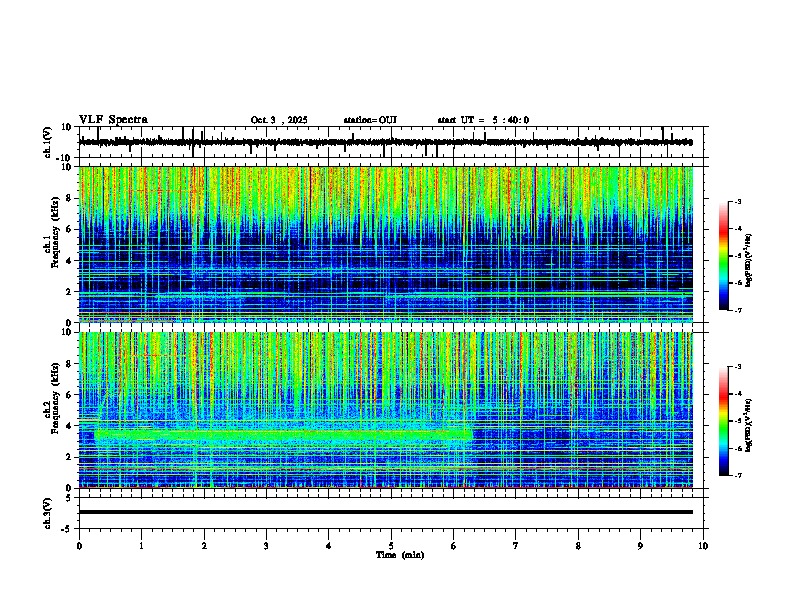The height and width of the screenshot is (612, 792).
Task: Click the "Time (min)" axis title
Action: pyautogui.click(x=400, y=555)
